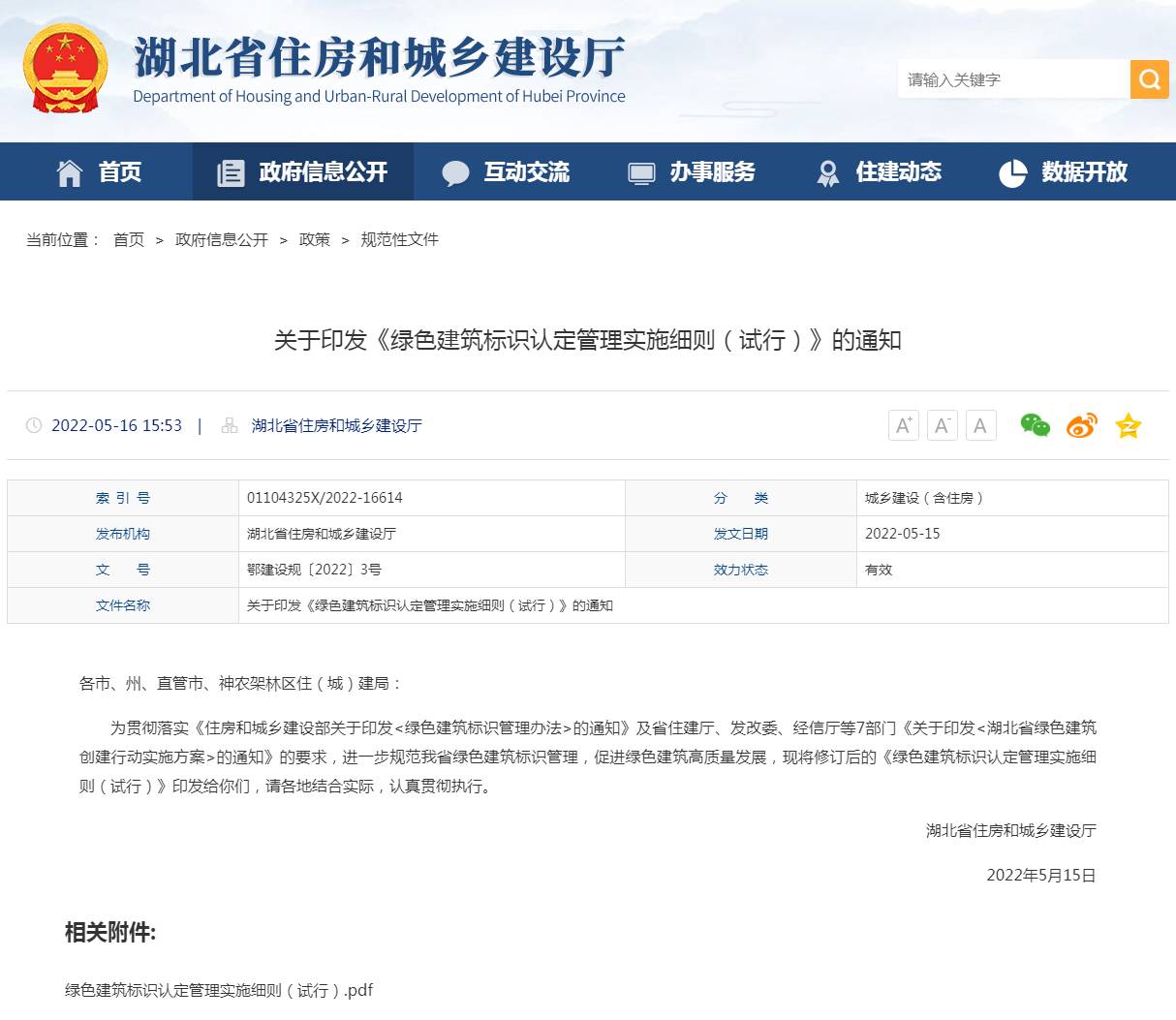Increase font size with A+ button
This screenshot has width=1176, height=1020.
pos(903,425)
